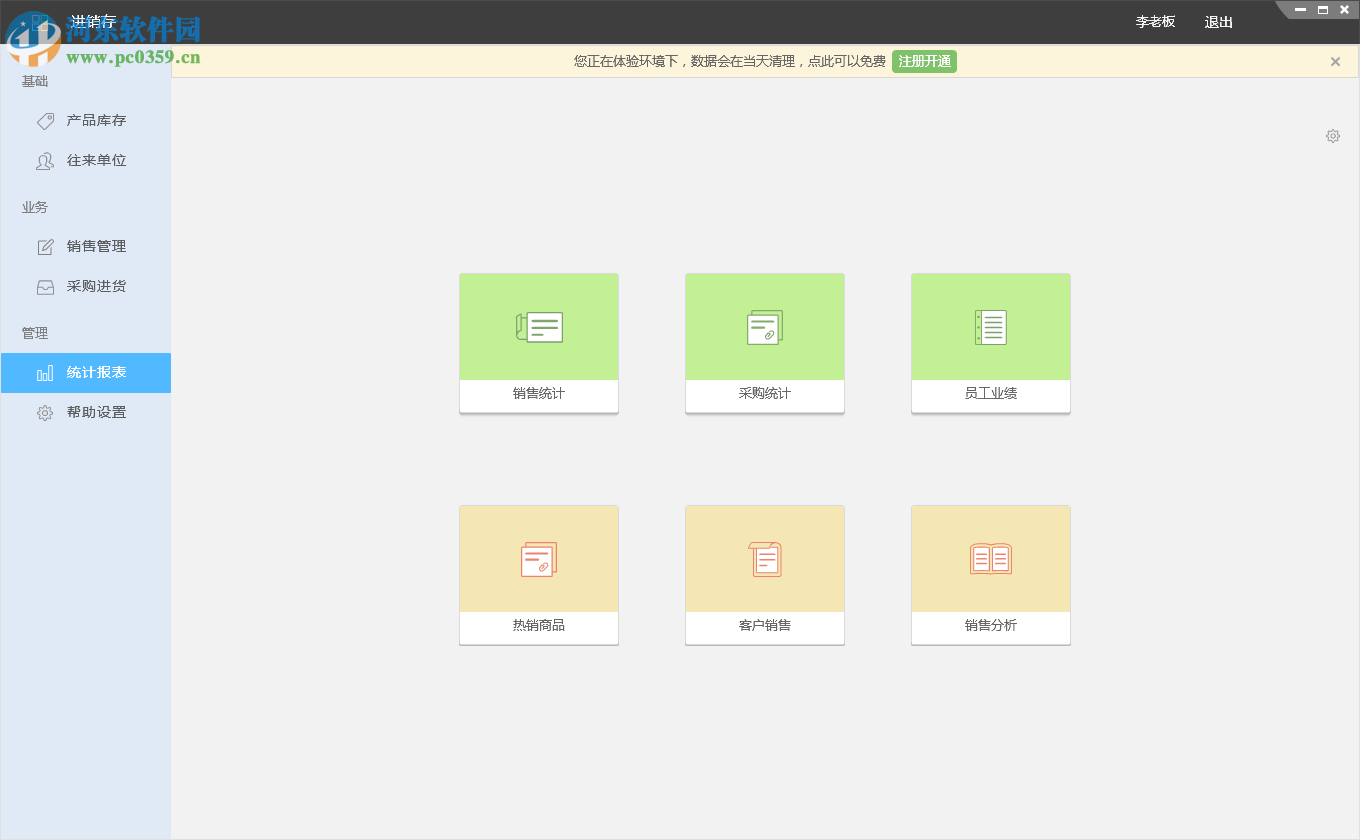Dismiss the trial notice banner

1335,62
